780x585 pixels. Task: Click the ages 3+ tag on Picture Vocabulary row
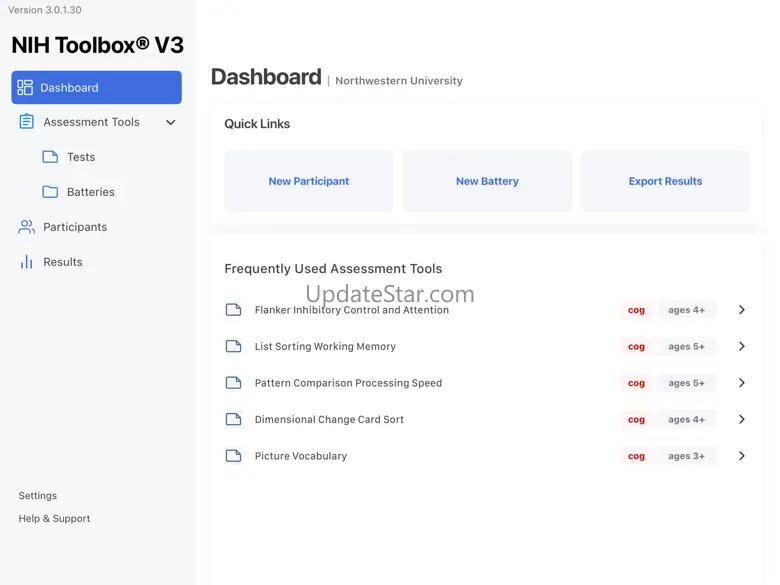pyautogui.click(x=687, y=456)
